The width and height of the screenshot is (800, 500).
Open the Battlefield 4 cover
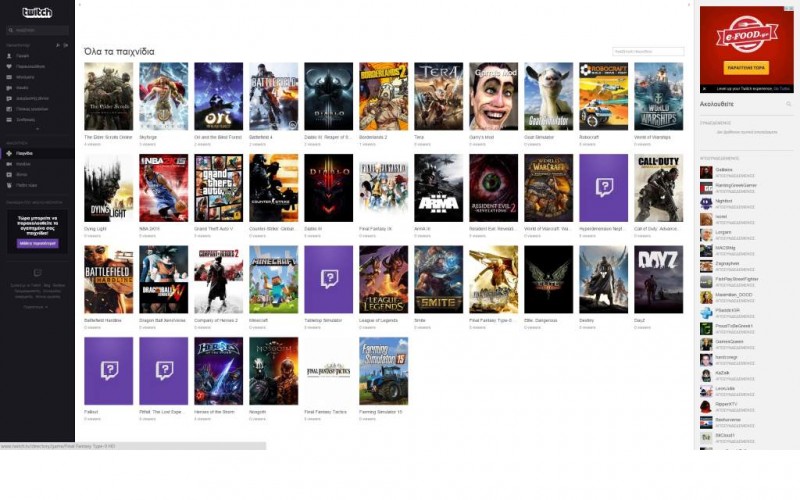[273, 96]
